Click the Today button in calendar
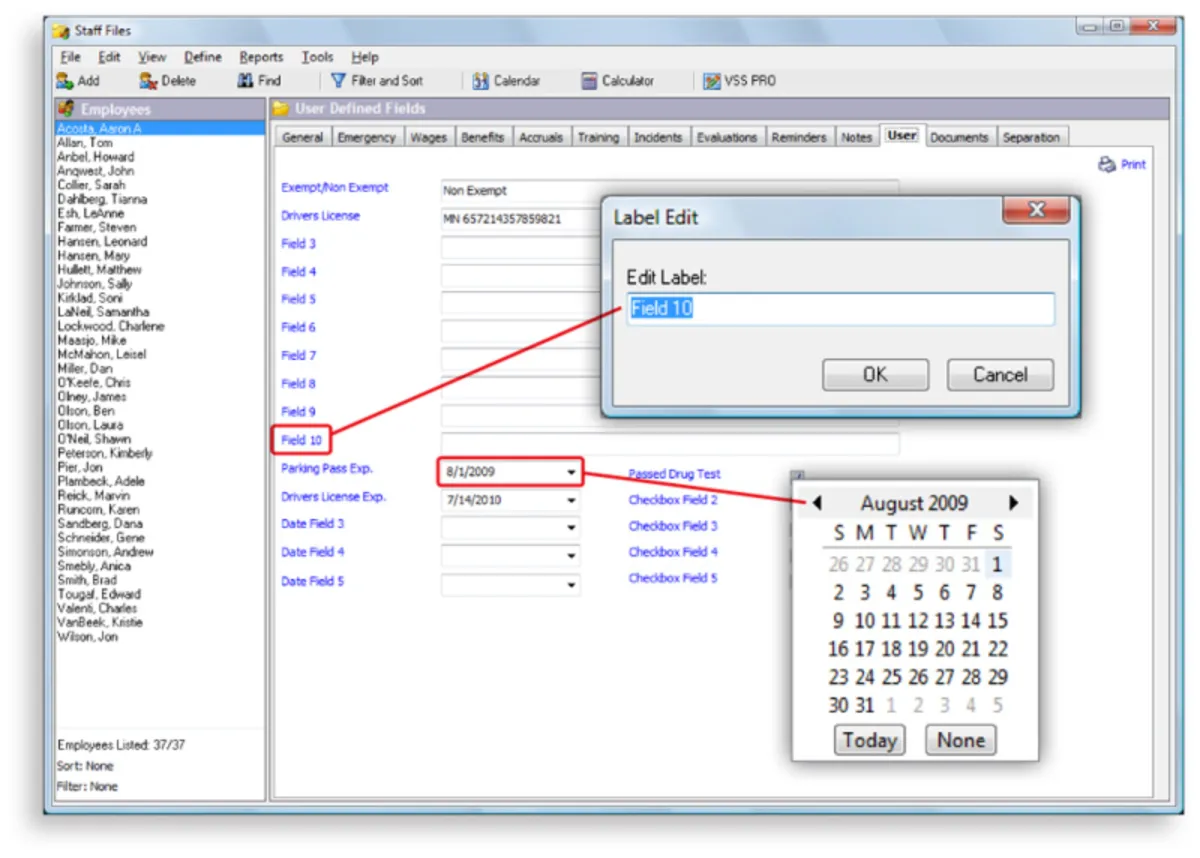Image resolution: width=1200 pixels, height=858 pixels. point(869,740)
